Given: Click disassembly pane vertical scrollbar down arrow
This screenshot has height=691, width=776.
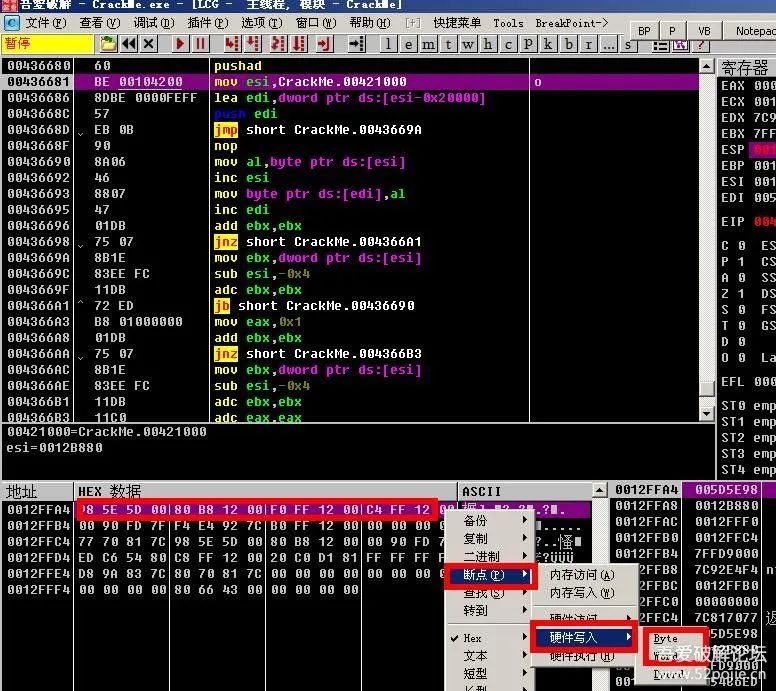Looking at the screenshot, I should tap(707, 413).
